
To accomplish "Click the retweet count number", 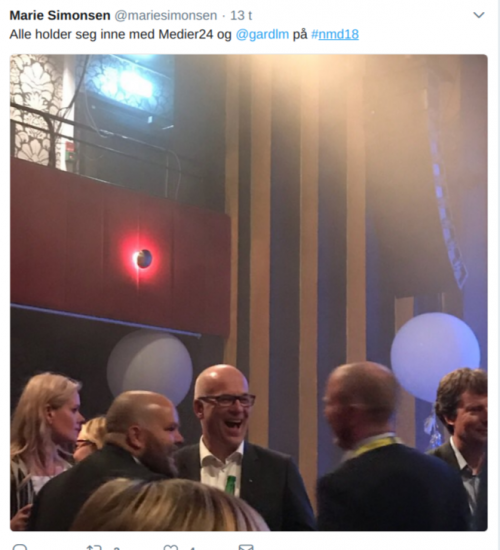I will point(117,548).
